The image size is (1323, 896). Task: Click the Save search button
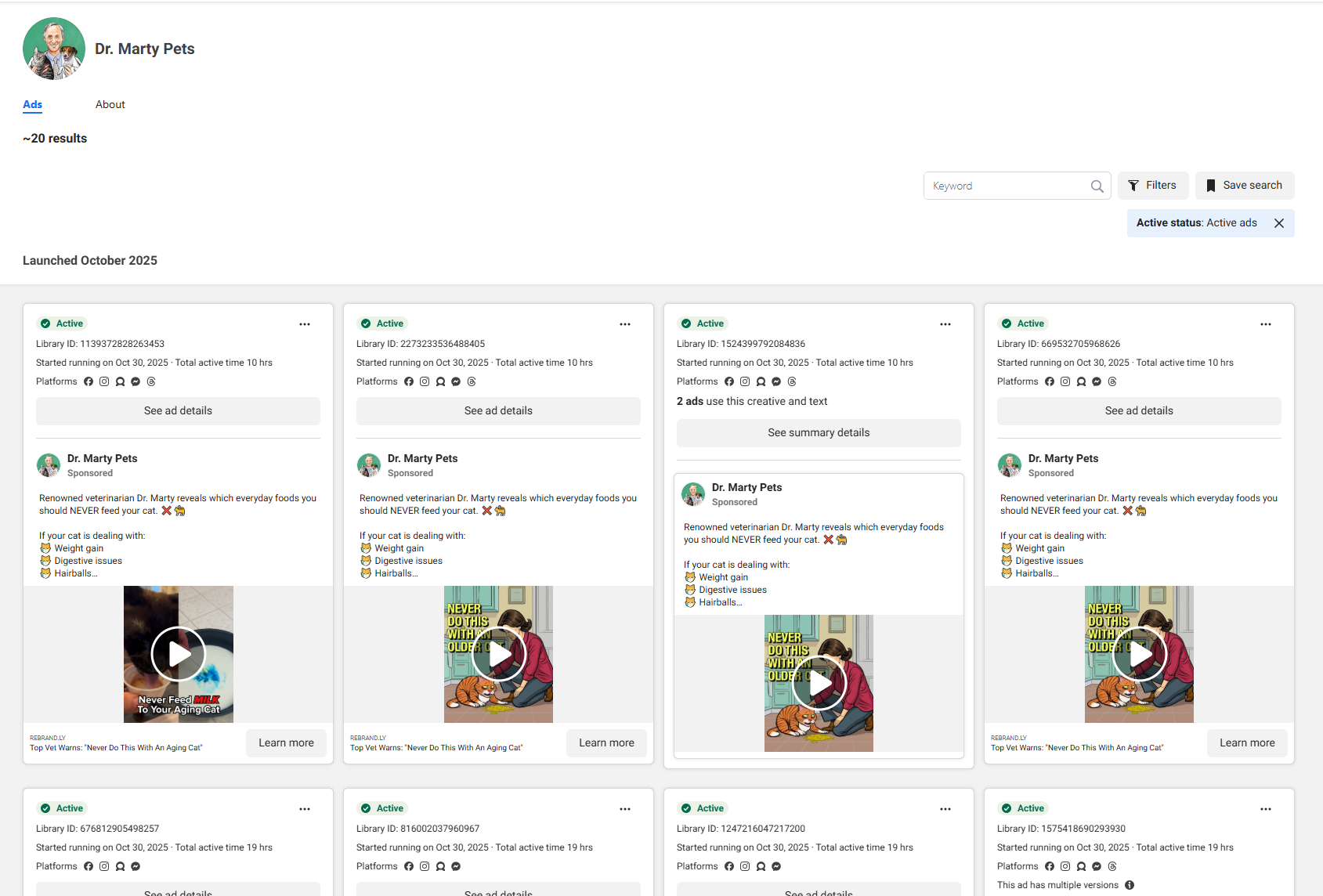point(1245,186)
